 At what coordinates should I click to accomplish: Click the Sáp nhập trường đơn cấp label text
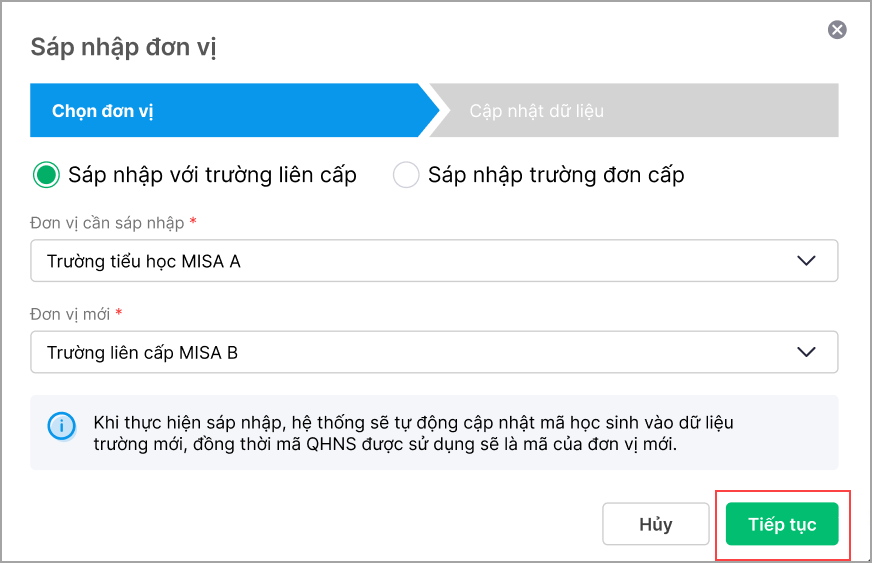pos(556,175)
